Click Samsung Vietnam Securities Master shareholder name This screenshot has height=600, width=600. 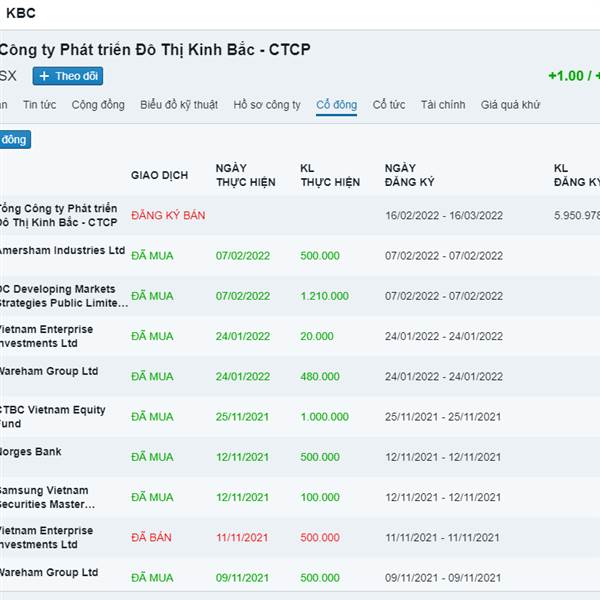47,497
